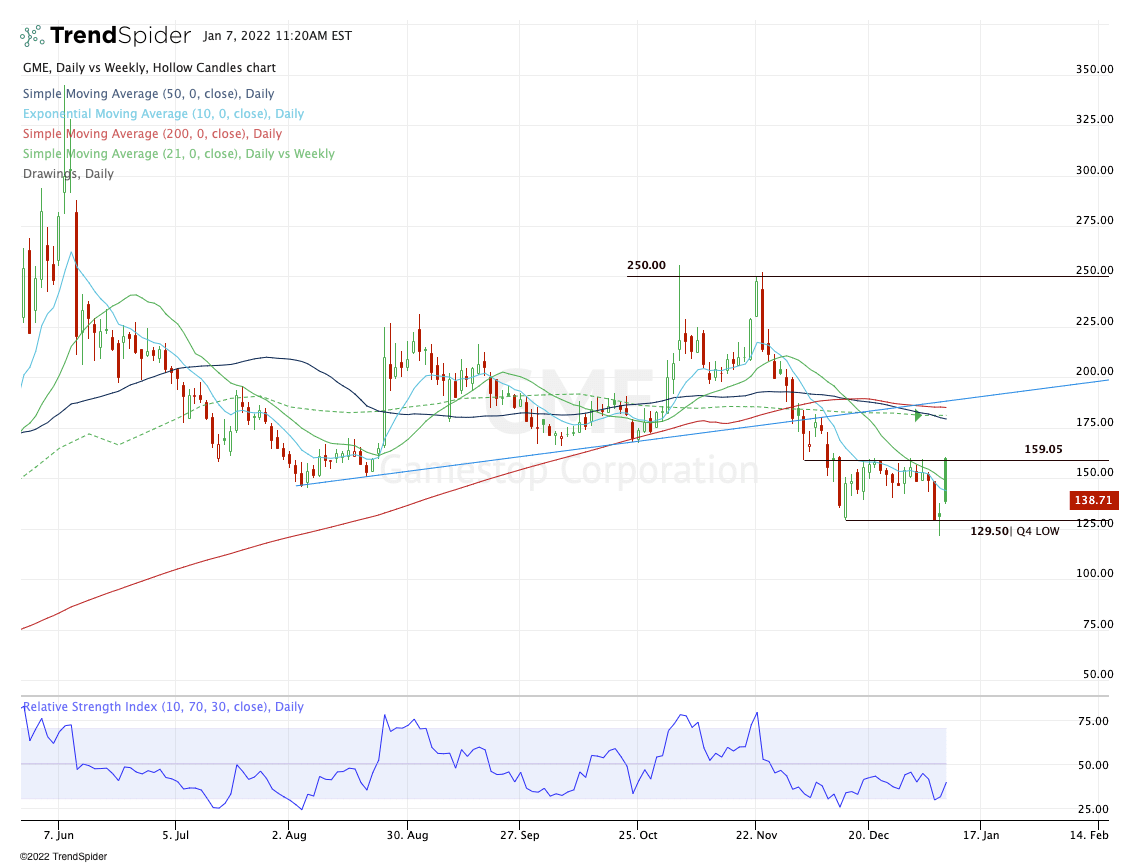Click the green arrow marker on weekly SMA line
This screenshot has height=866, width=1139.
click(918, 416)
